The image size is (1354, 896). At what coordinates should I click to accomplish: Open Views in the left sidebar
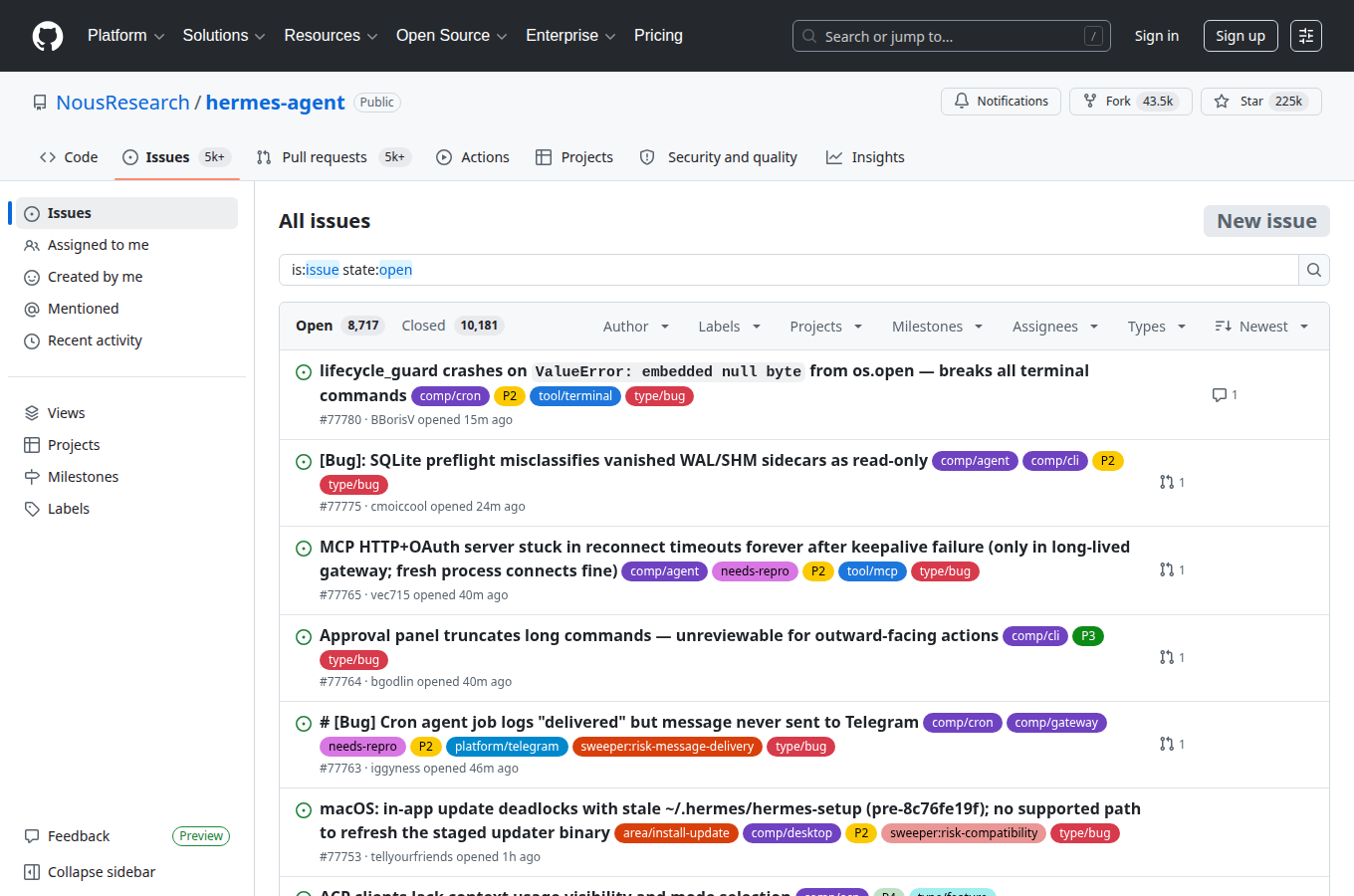click(x=126, y=413)
